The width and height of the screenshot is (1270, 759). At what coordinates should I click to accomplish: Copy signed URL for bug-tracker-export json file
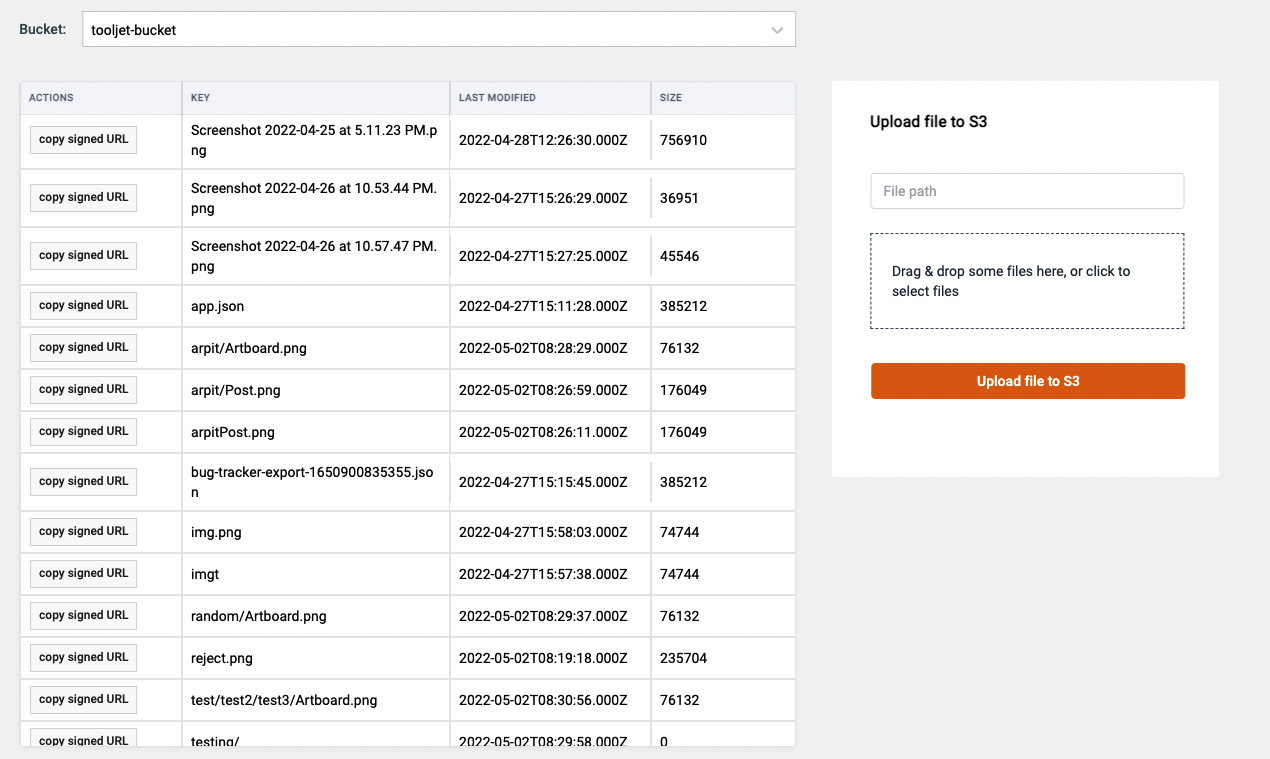[x=83, y=482]
